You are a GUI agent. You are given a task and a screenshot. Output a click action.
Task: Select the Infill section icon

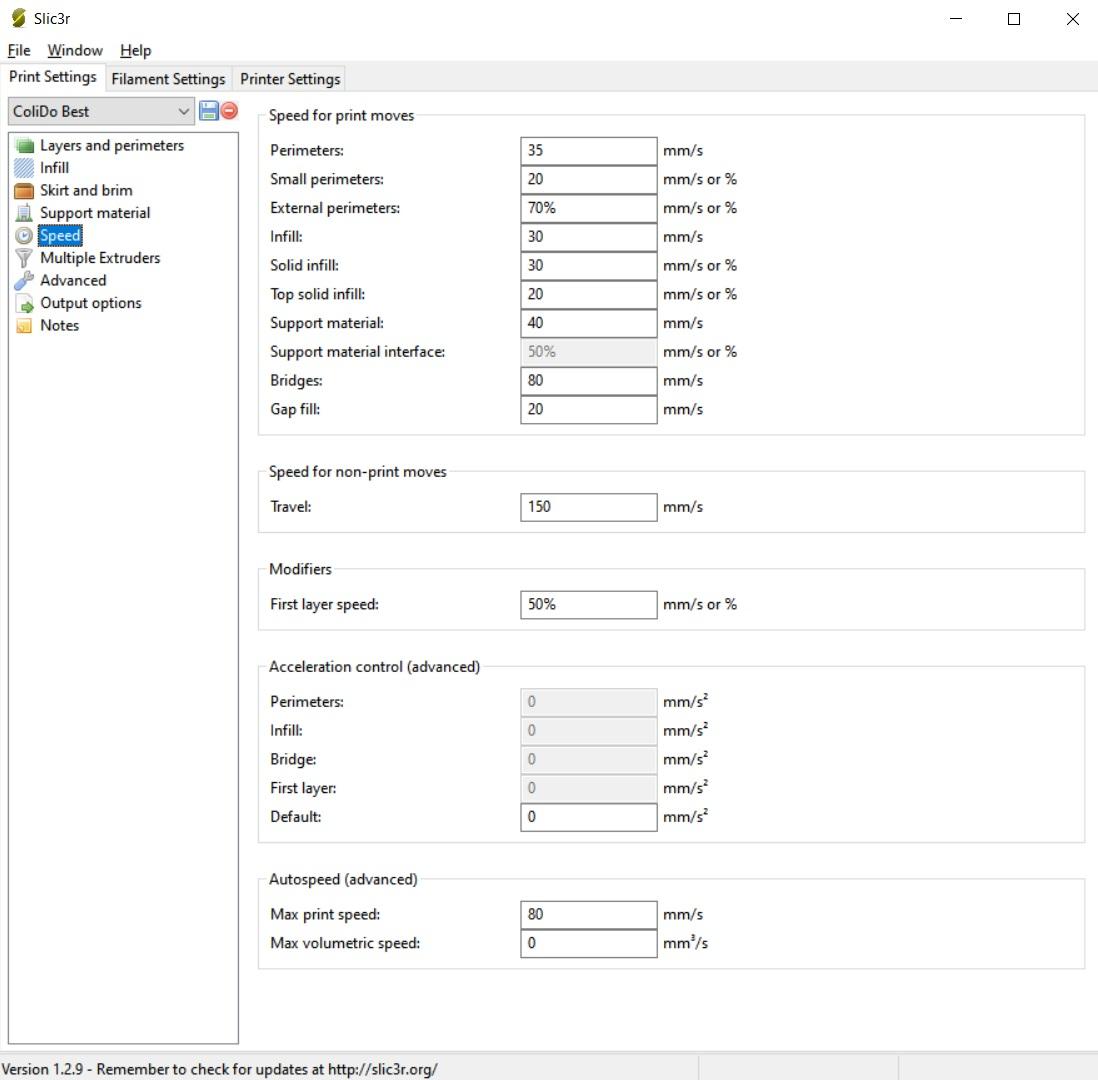coord(24,168)
